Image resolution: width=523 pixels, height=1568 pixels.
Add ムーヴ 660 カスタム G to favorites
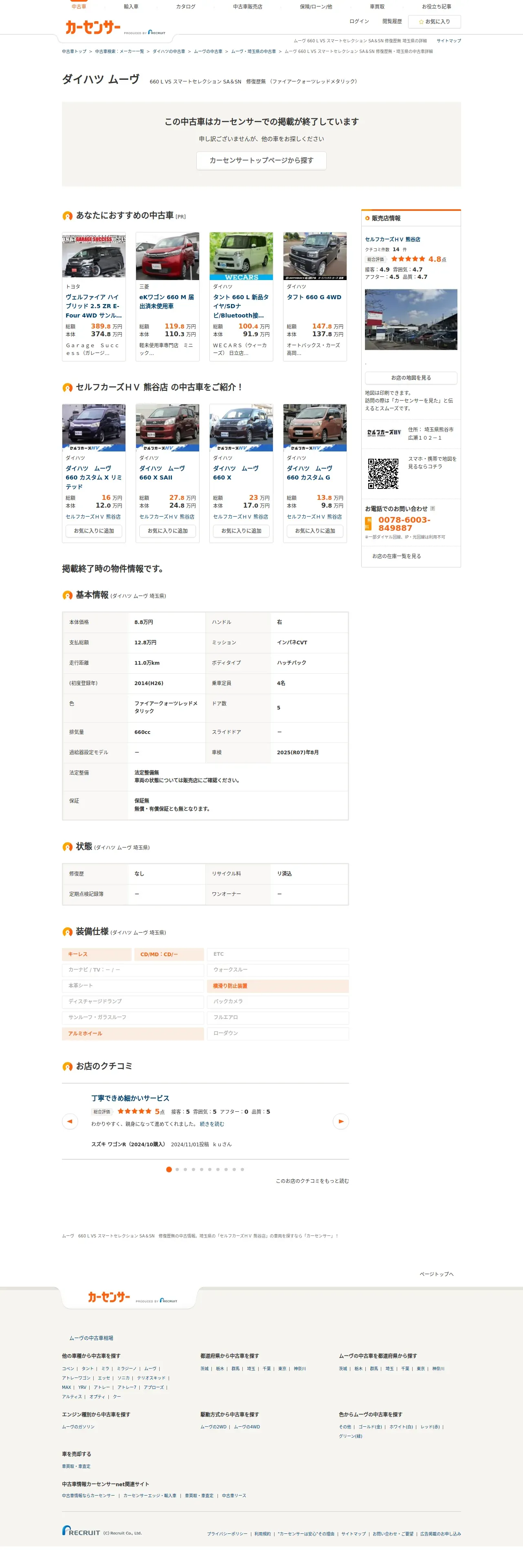(x=315, y=531)
